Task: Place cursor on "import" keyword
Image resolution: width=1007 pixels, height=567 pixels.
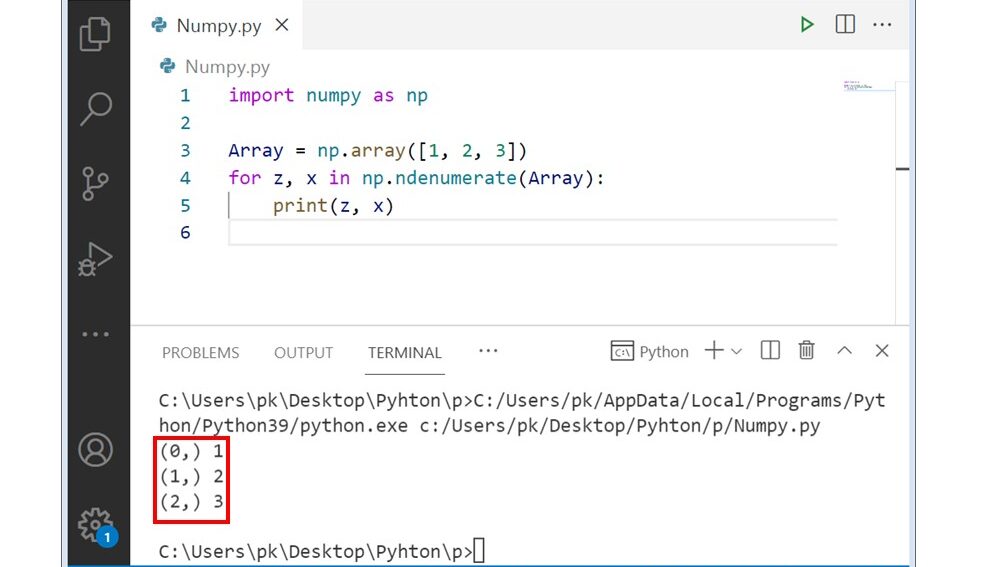Action: 261,96
